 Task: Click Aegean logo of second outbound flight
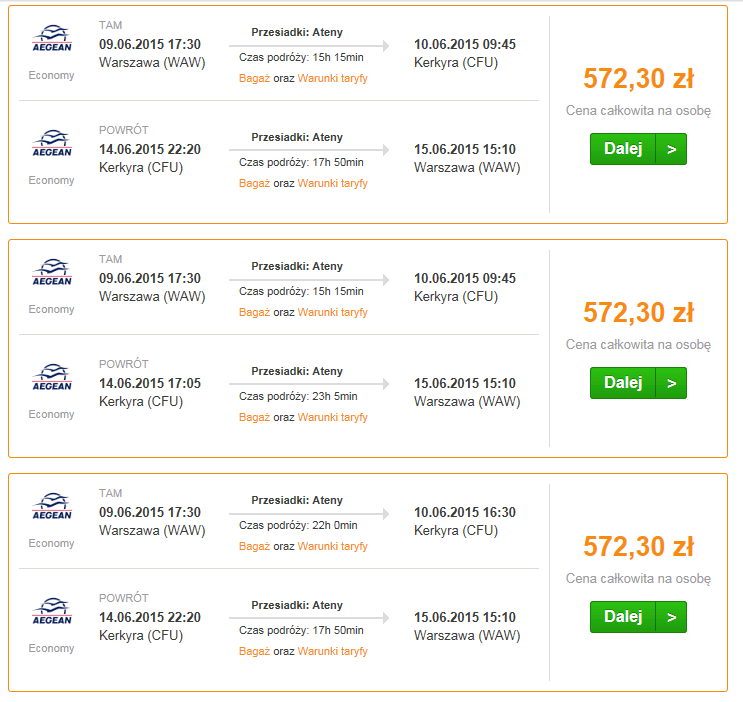tap(52, 272)
